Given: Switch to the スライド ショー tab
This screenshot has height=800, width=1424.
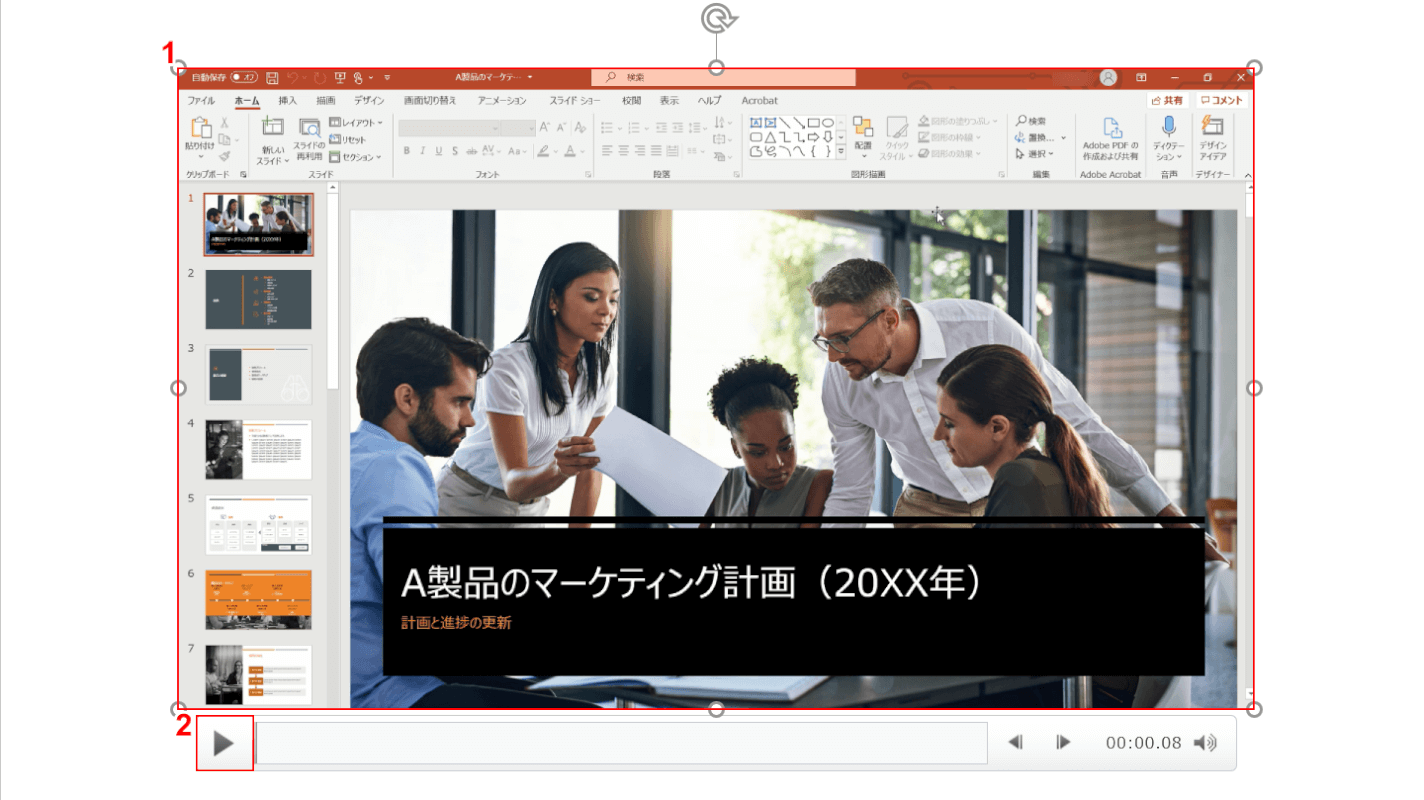Looking at the screenshot, I should tap(575, 101).
